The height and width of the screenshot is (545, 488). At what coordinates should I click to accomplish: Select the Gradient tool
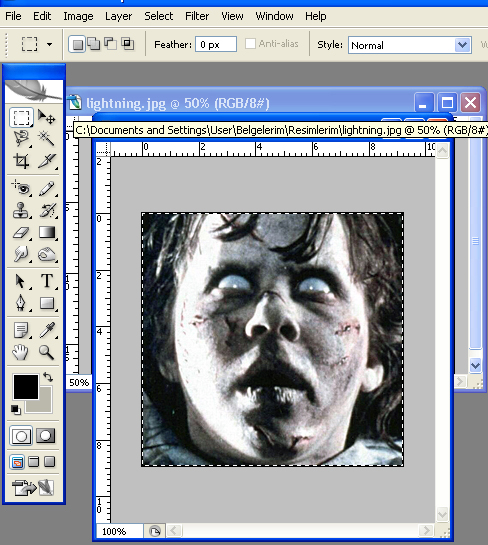(x=47, y=233)
